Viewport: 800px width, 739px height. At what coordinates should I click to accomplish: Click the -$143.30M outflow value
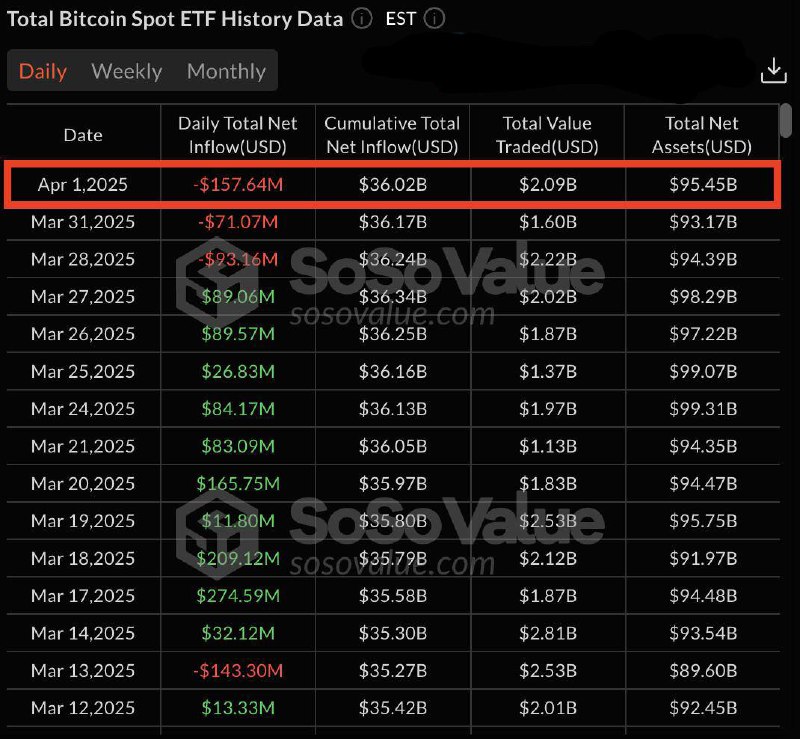coord(238,670)
